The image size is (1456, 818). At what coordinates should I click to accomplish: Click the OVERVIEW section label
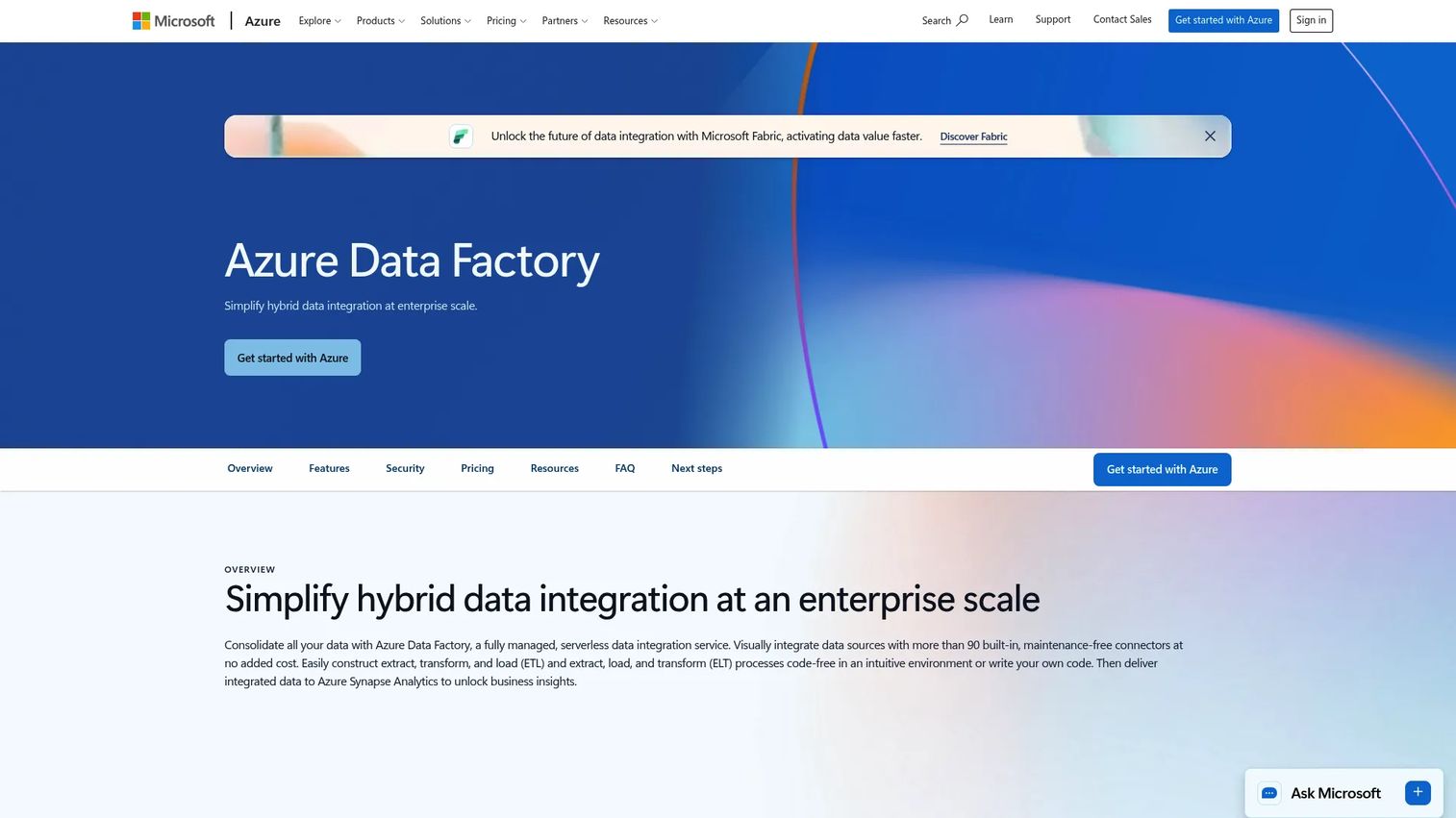click(x=250, y=570)
